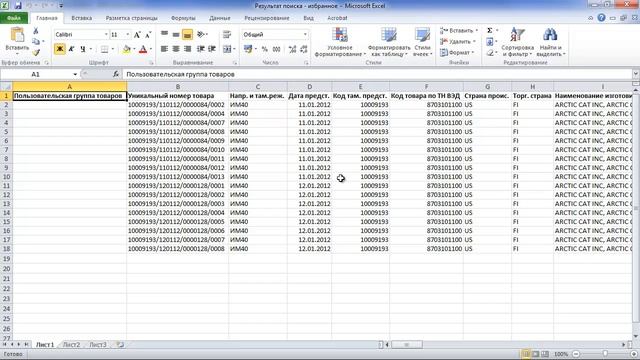Open Sort and Filter (Сортировка и фильтр)
This screenshot has width=640, height=360.
[518, 42]
